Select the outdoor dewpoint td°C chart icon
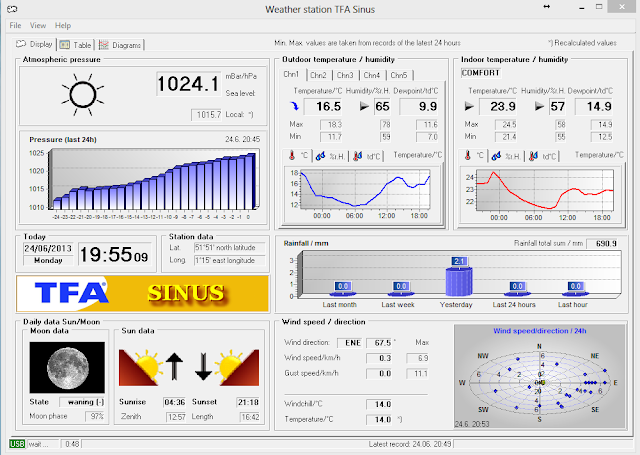 (358, 156)
